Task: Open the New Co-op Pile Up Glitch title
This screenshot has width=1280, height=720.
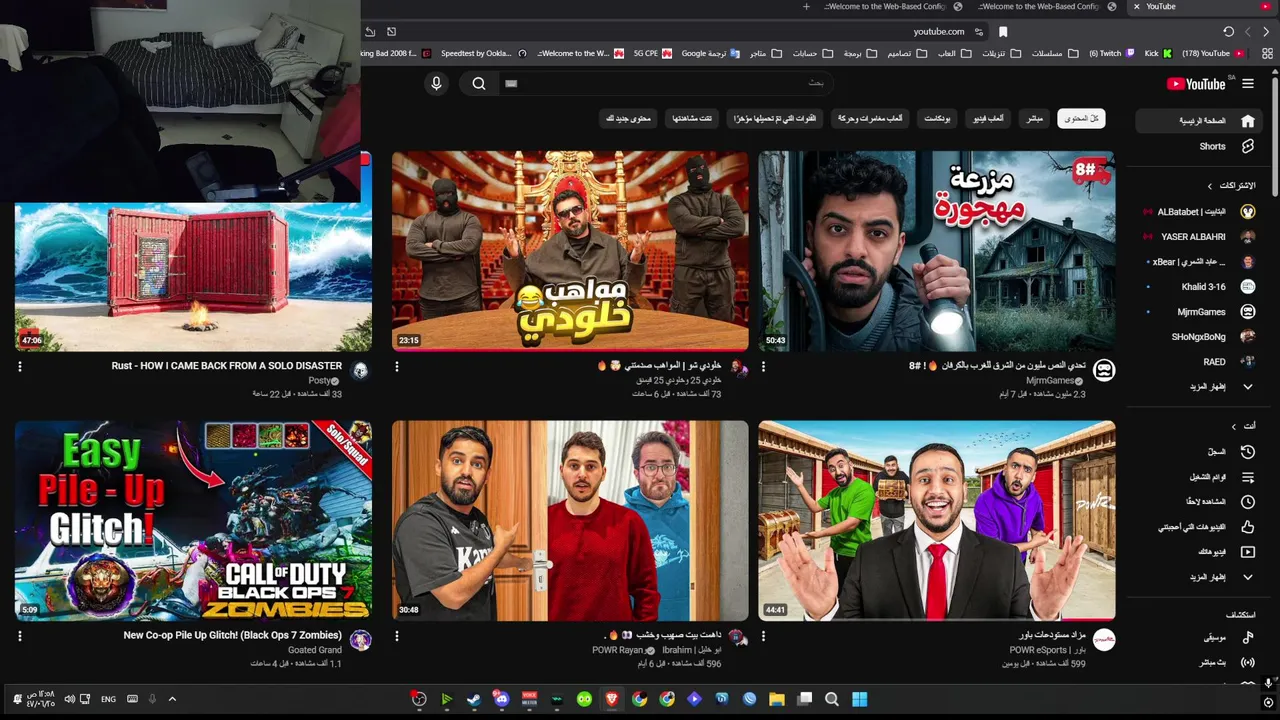Action: [233, 635]
